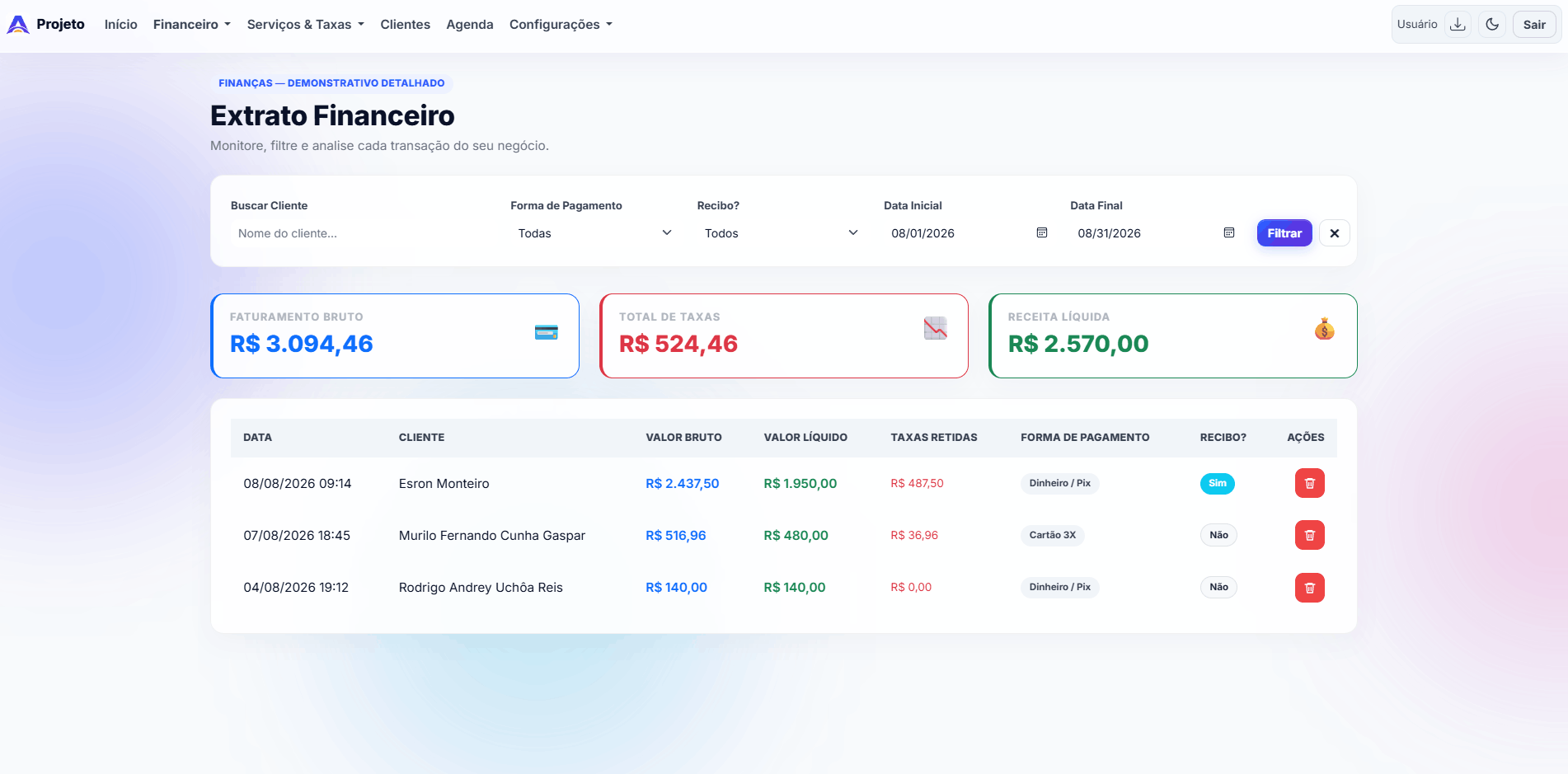This screenshot has width=1568, height=774.
Task: Focus the Buscar Cliente name field
Action: click(x=360, y=233)
